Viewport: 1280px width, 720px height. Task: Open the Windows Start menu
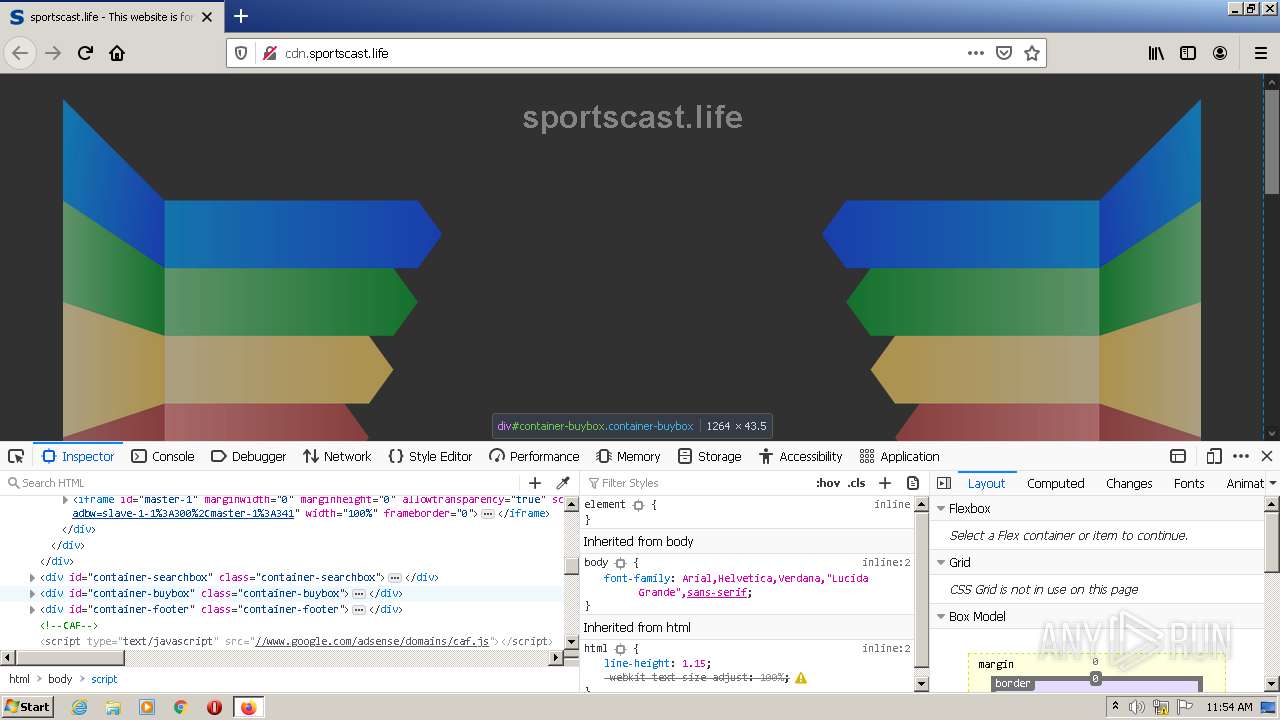(28, 706)
